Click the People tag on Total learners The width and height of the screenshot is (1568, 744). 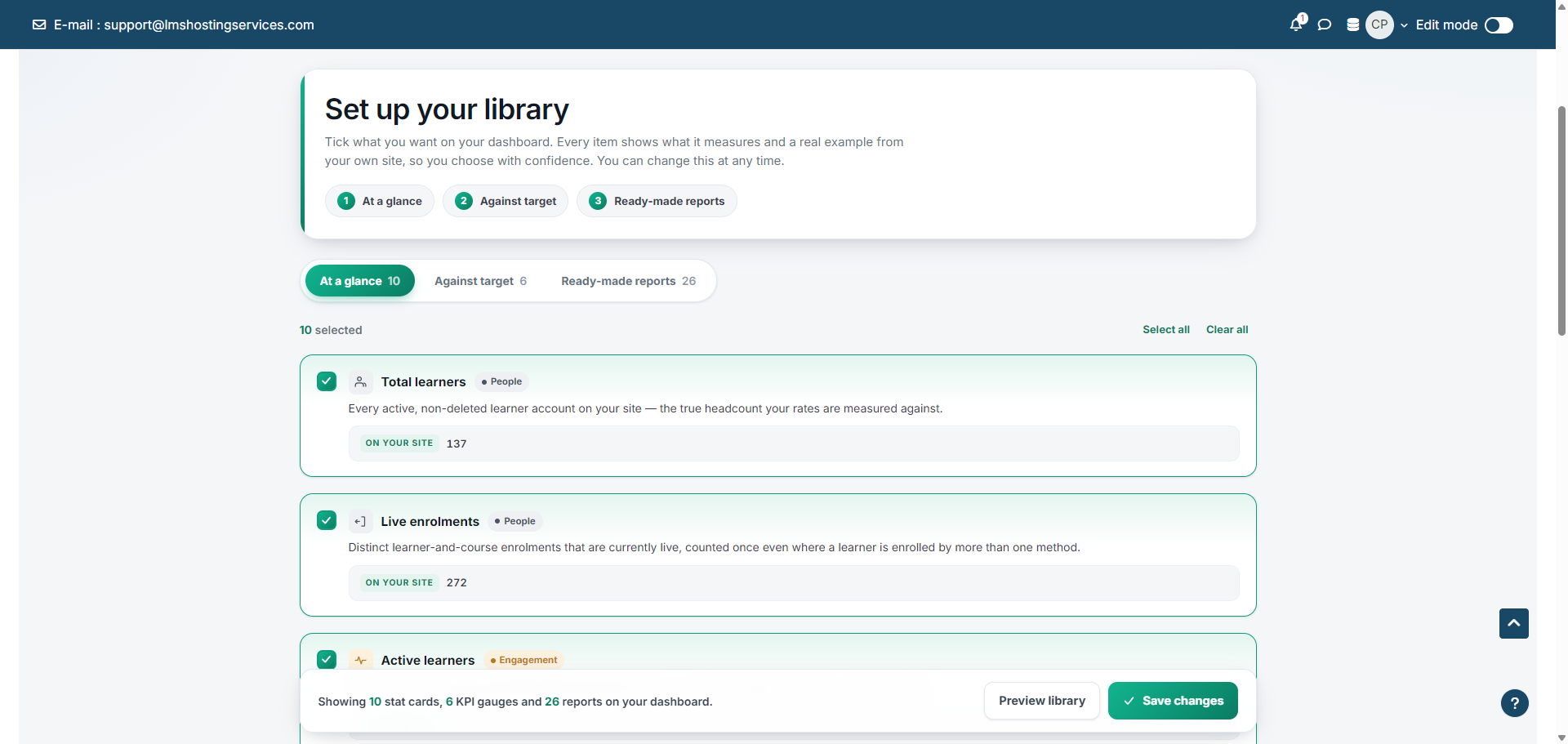pos(501,381)
